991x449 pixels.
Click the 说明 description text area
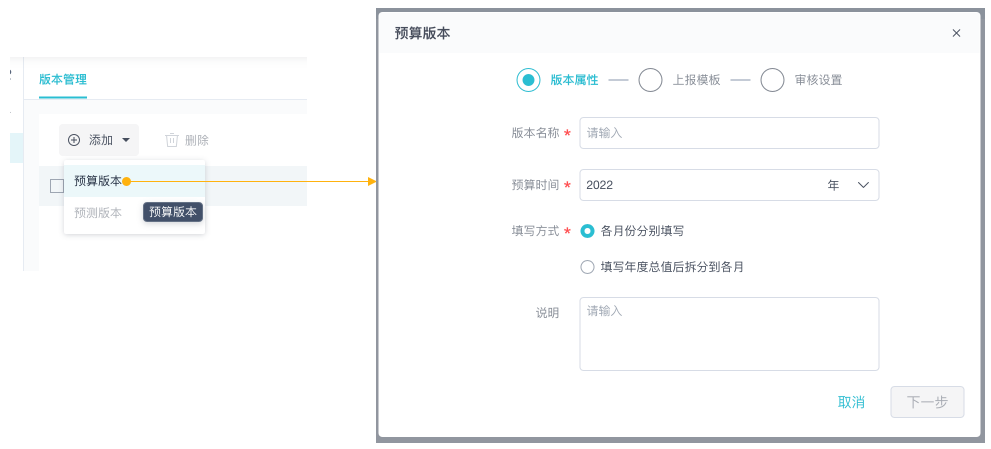729,334
